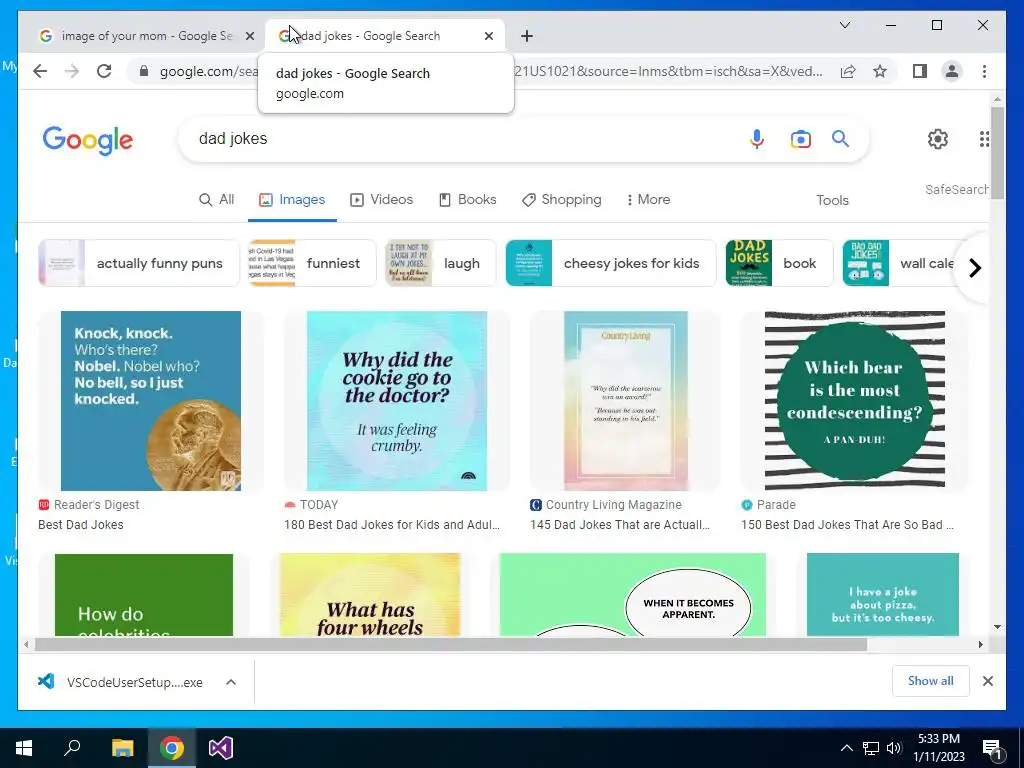Switch to the All results tab
Screen dimensions: 1024x768
click(x=216, y=200)
